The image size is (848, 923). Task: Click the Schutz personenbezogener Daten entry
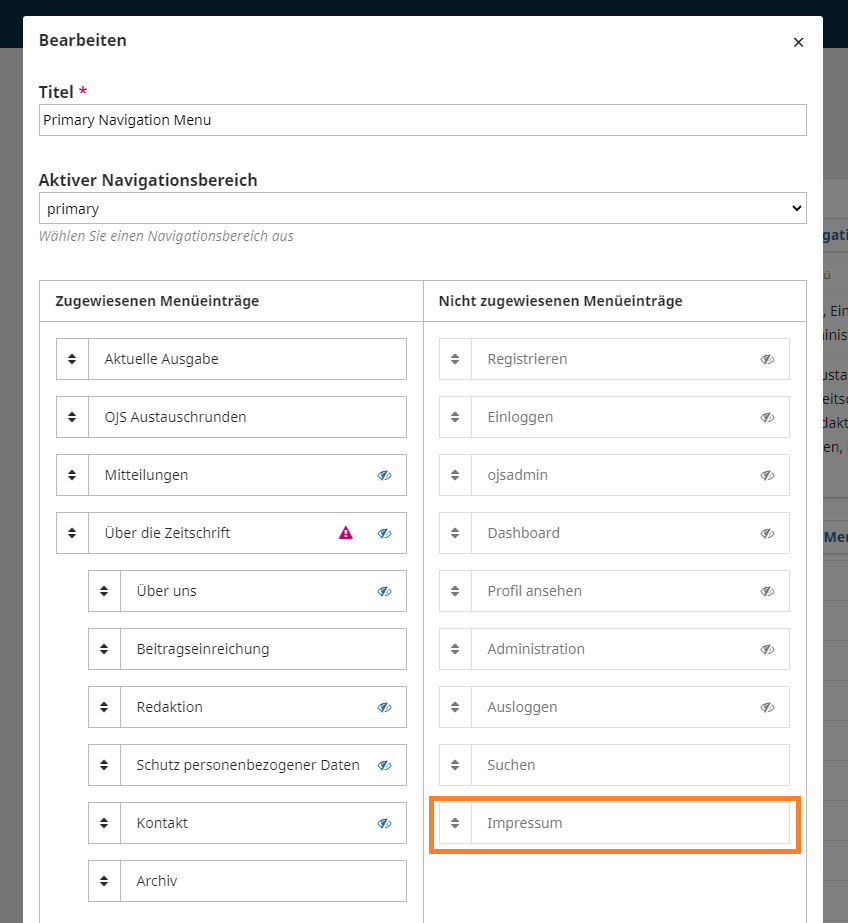pos(248,765)
